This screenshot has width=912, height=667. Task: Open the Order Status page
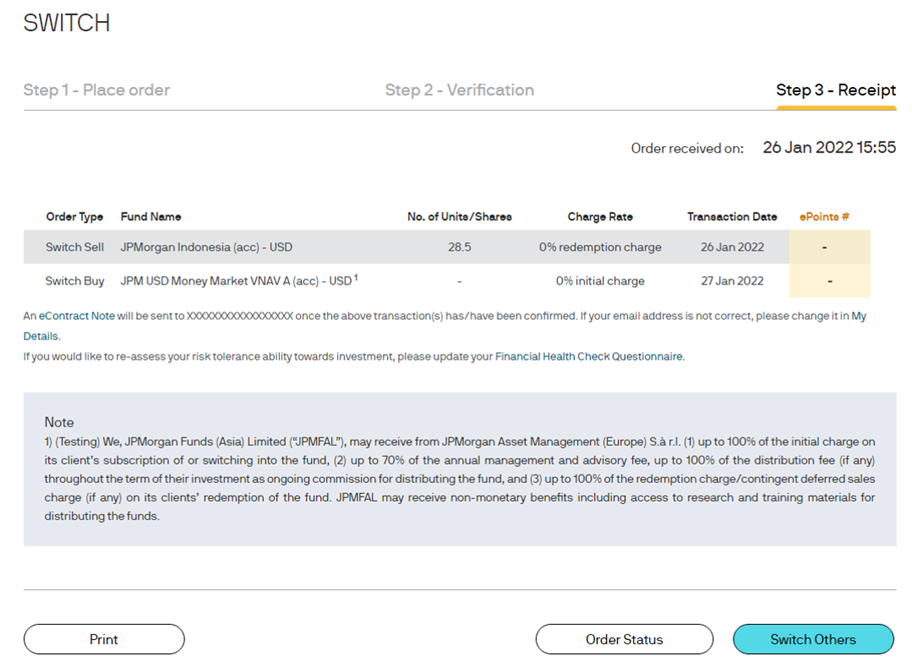point(624,639)
